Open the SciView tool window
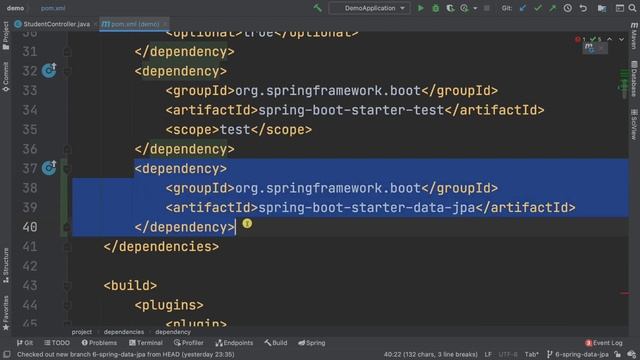The image size is (640, 360). (634, 124)
